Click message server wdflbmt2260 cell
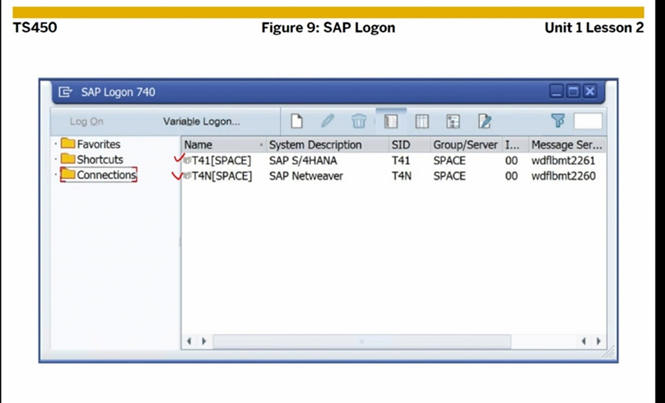665x403 pixels. pos(563,176)
